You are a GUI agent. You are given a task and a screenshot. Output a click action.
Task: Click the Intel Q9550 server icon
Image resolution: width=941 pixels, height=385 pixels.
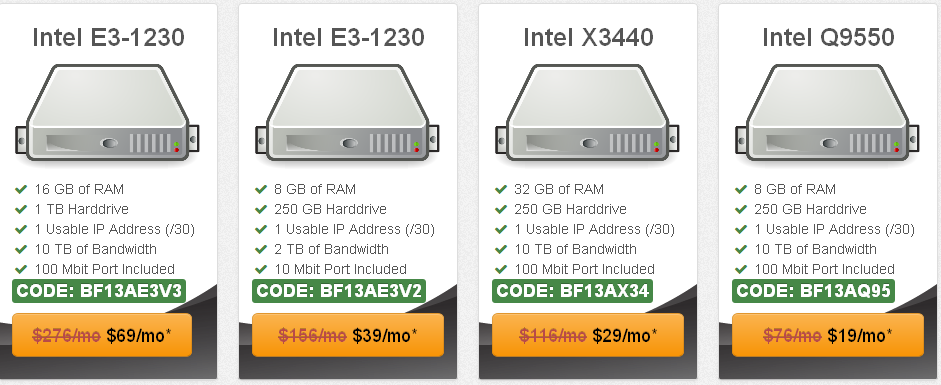click(828, 114)
